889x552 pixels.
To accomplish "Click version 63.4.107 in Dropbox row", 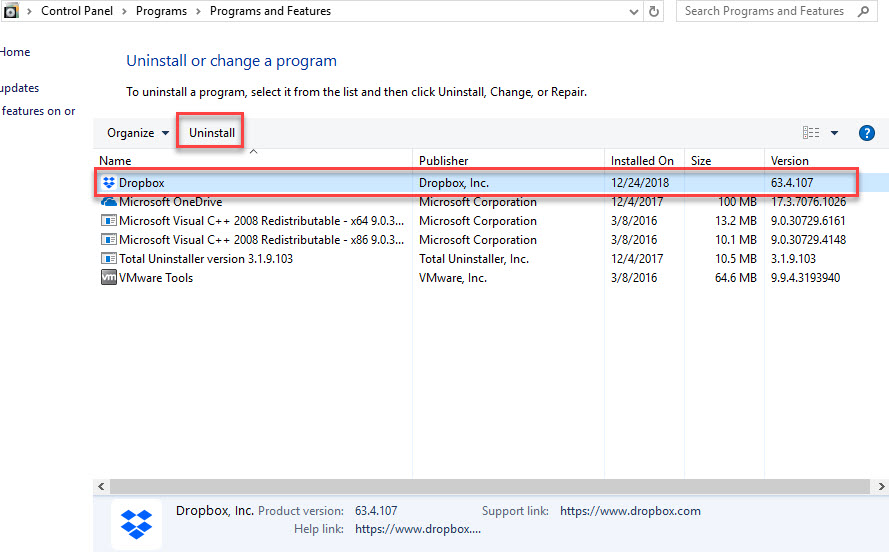I will coord(791,182).
